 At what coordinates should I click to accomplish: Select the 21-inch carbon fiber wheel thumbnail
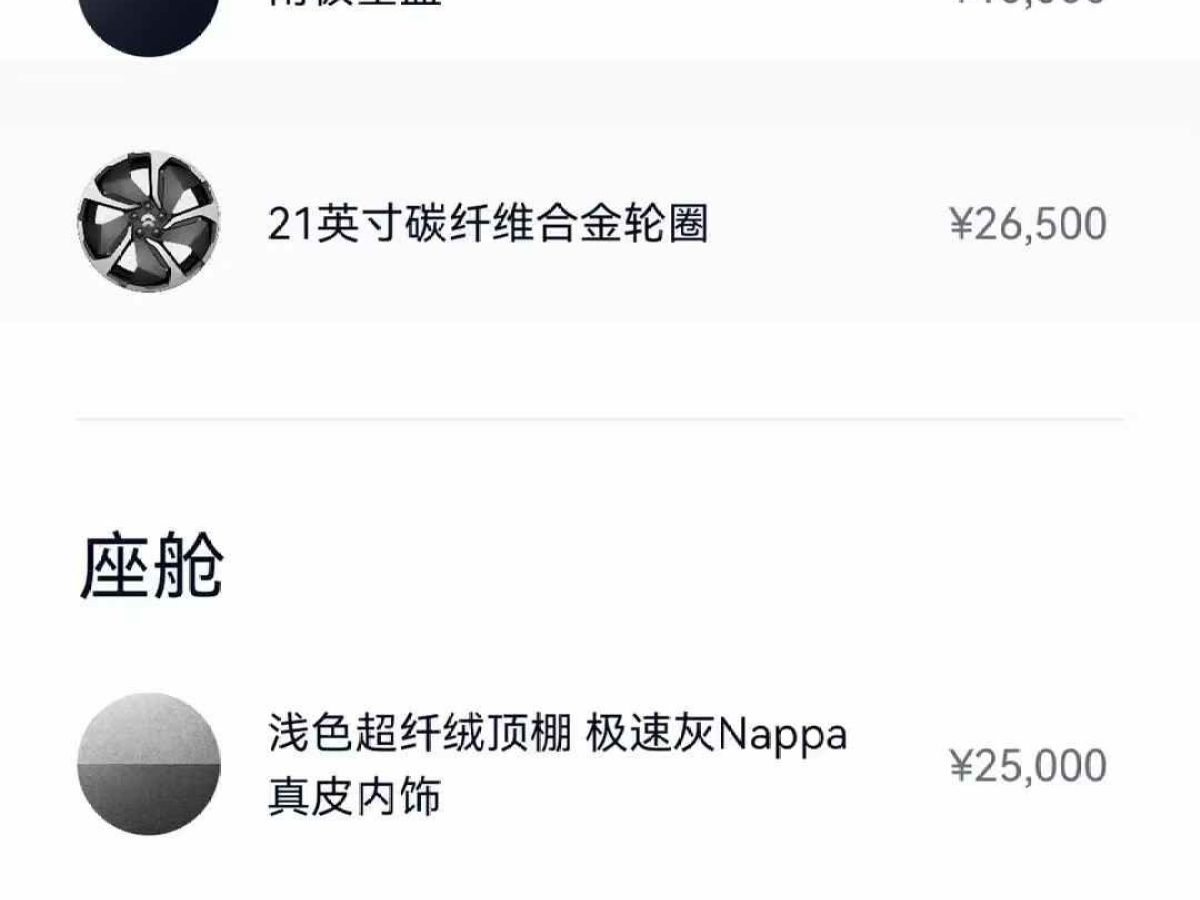point(149,222)
